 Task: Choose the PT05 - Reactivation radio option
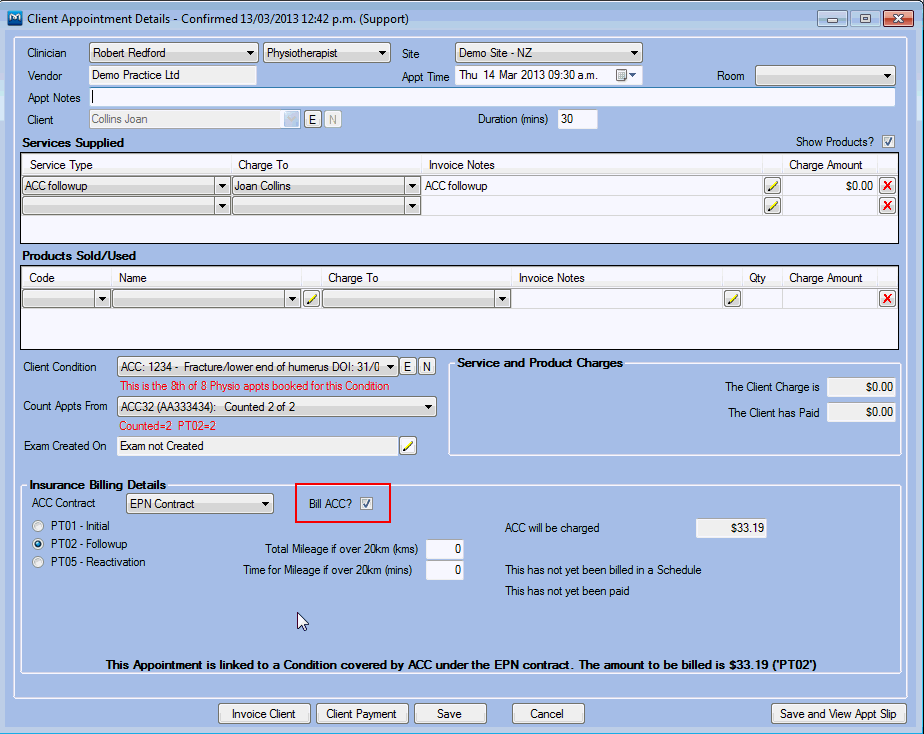pos(38,562)
